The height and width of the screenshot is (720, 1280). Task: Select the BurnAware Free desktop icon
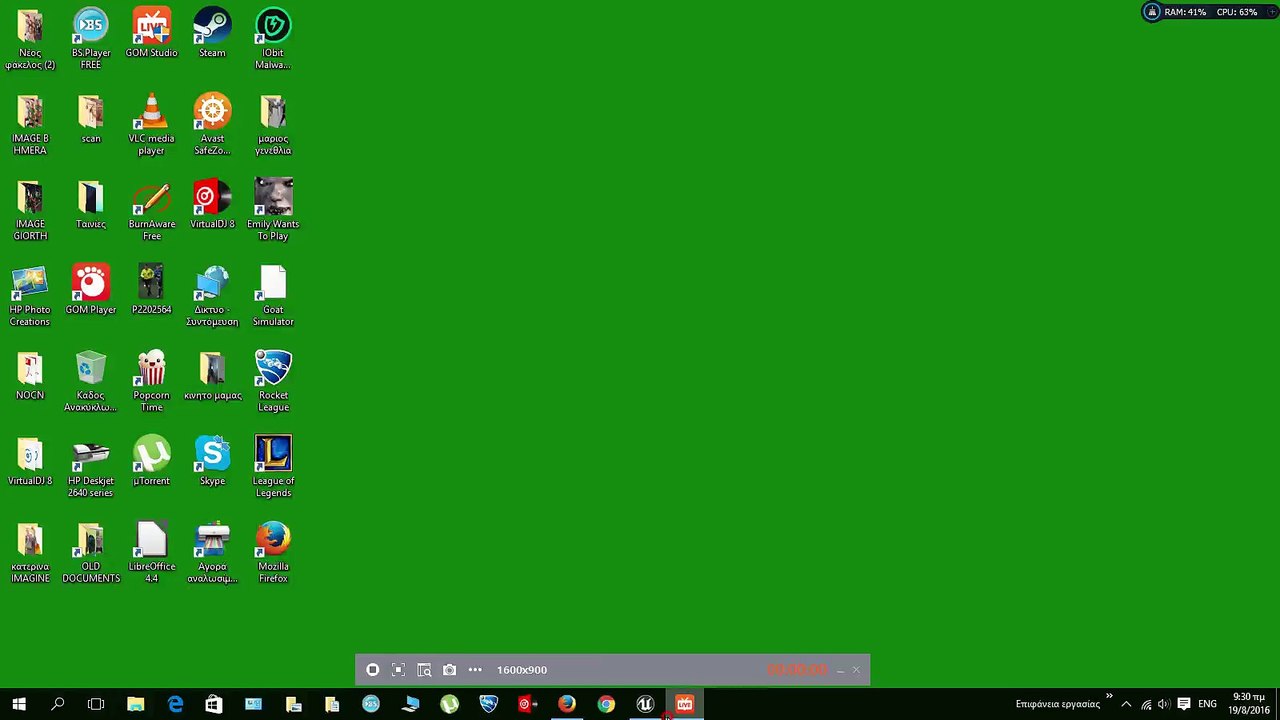(151, 210)
